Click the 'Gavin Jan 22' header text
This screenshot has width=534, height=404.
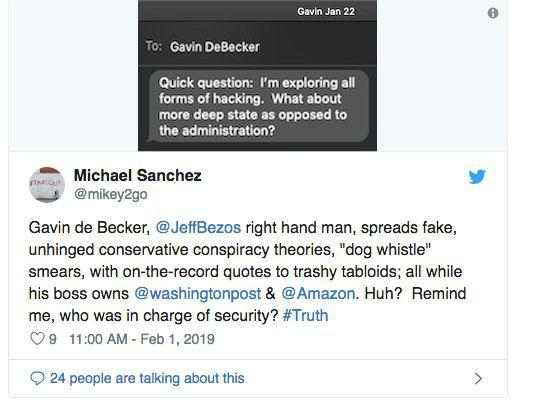(x=326, y=12)
